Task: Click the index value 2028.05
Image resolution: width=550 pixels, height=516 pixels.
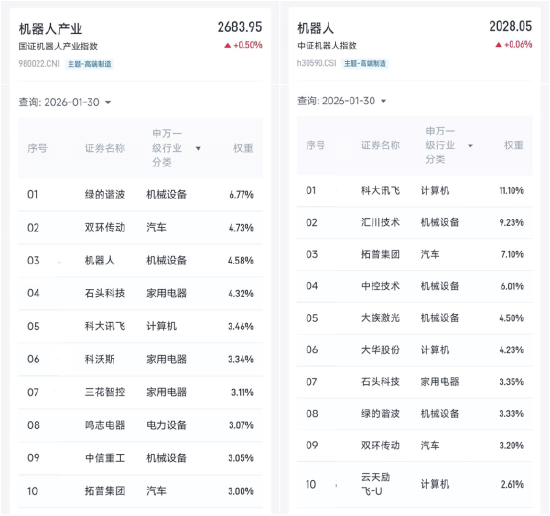Action: [511, 26]
